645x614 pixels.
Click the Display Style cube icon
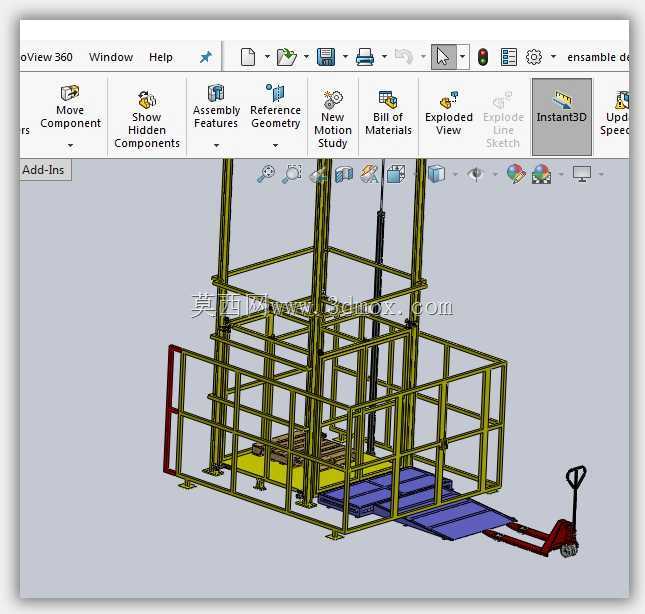tap(436, 174)
